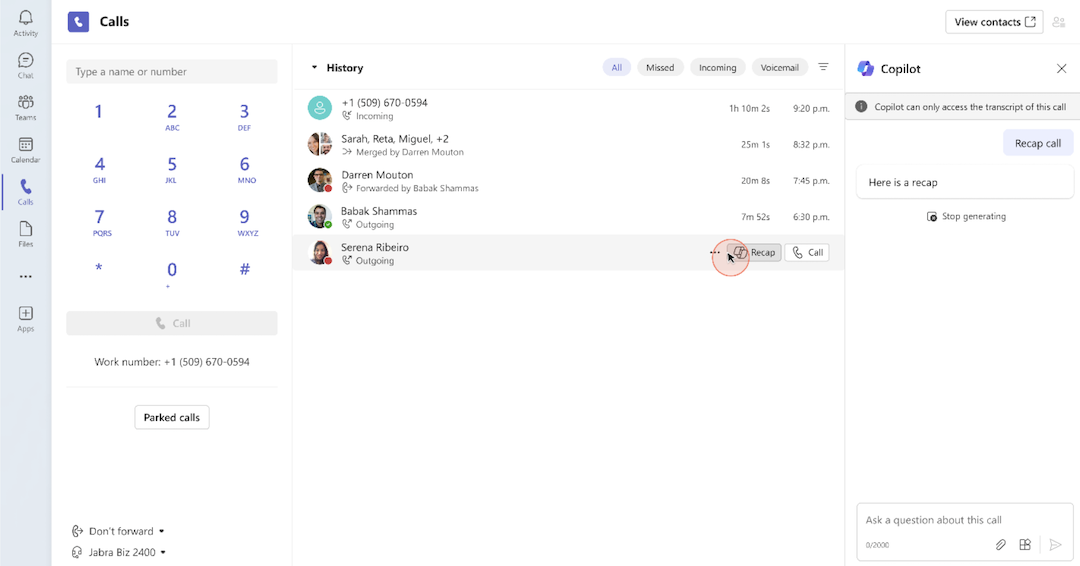
Task: Click the star key on keypad
Action: [98, 269]
